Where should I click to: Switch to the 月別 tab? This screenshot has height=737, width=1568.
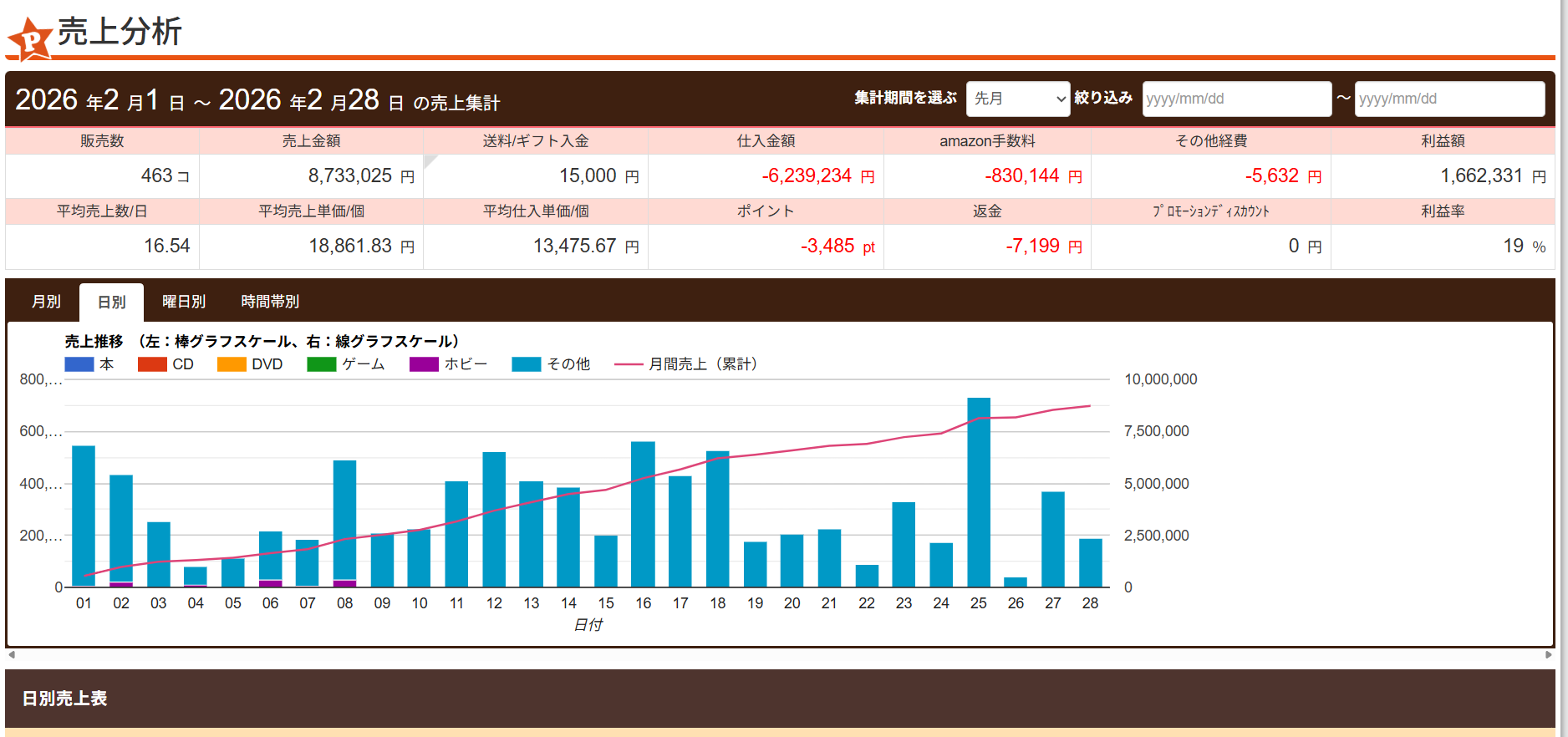pos(46,302)
